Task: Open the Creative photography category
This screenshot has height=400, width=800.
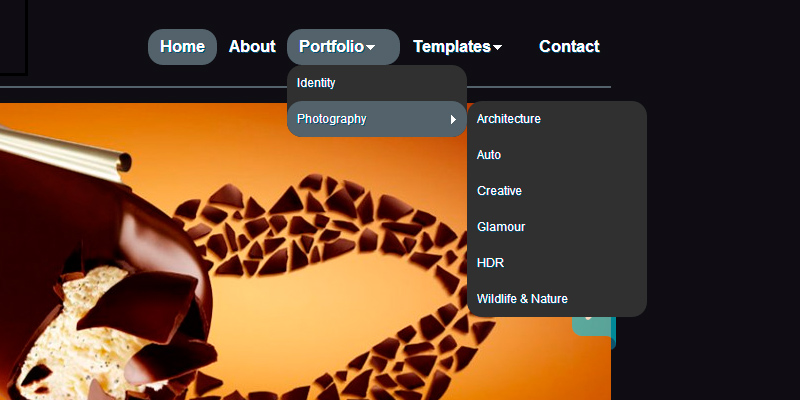Action: (x=499, y=191)
